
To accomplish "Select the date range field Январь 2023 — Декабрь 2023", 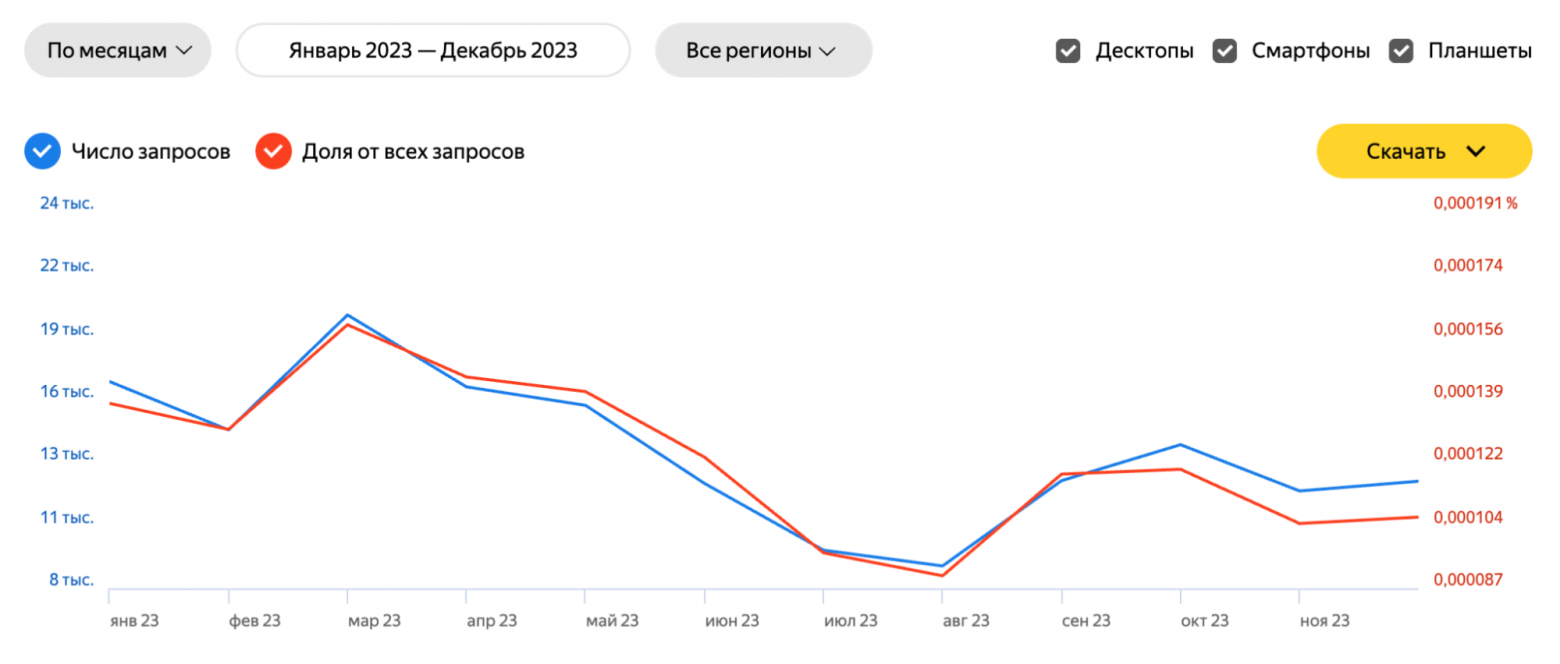I will pyautogui.click(x=433, y=50).
